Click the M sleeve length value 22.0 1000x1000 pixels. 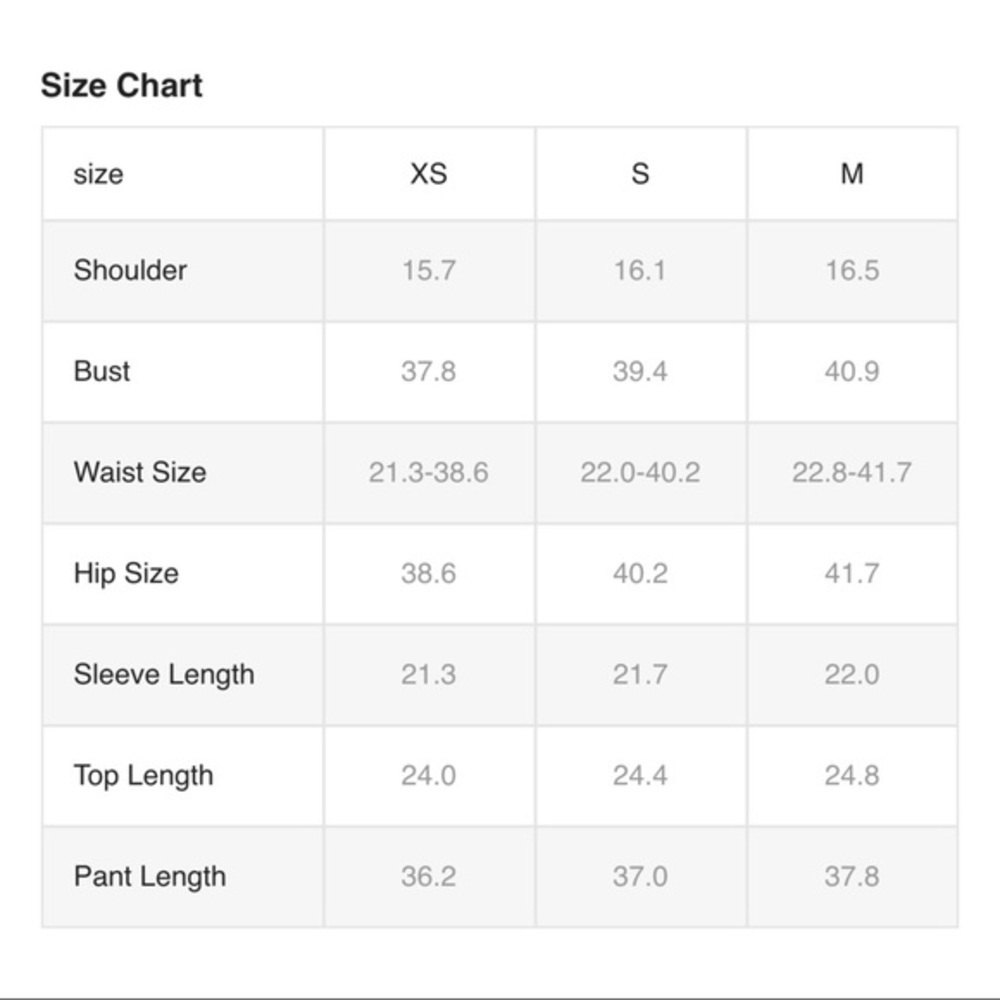pyautogui.click(x=852, y=675)
